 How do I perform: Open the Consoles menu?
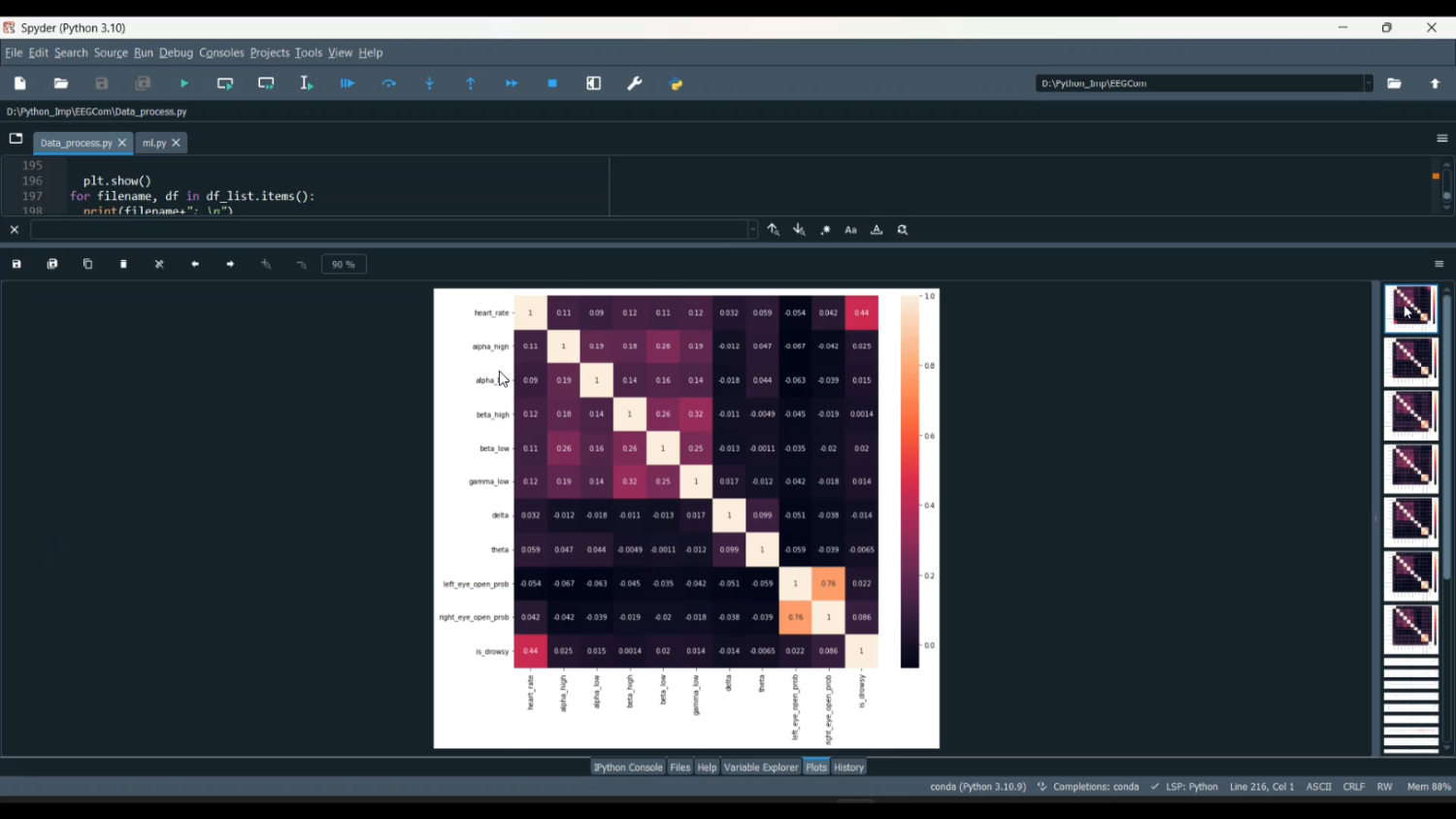coord(221,53)
